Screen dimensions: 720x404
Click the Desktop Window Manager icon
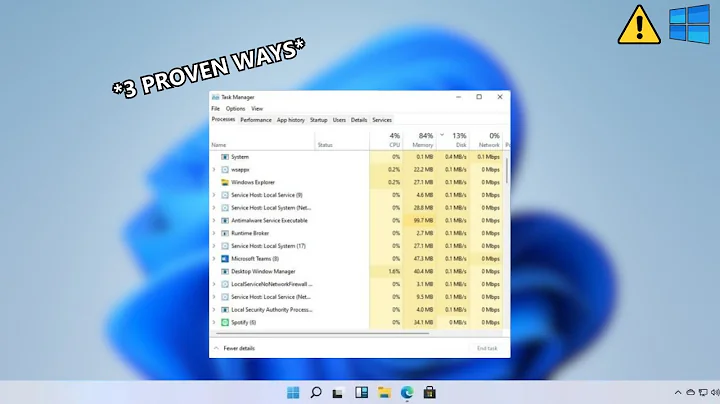click(225, 272)
